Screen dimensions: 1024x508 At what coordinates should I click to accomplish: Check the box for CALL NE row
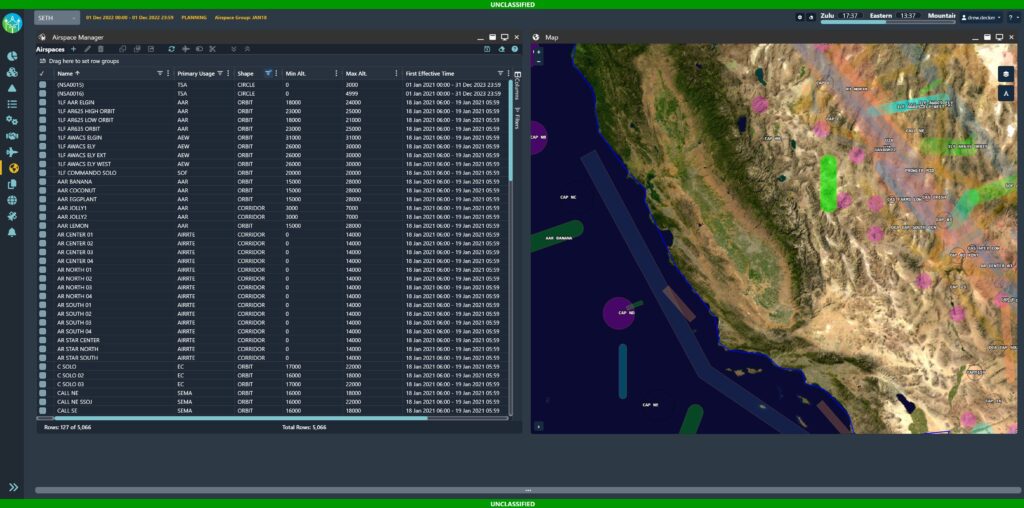pos(42,393)
